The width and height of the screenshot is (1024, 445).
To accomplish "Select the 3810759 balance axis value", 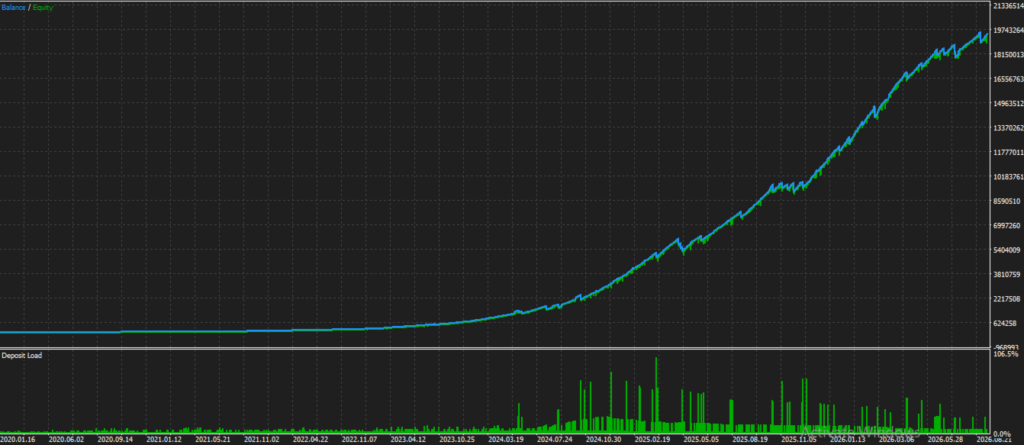I will coord(1006,274).
